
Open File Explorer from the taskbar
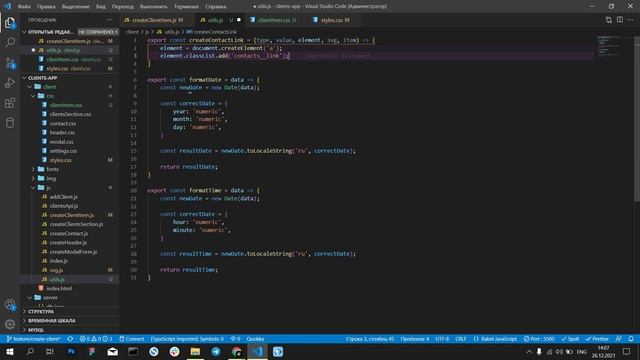(x=195, y=351)
